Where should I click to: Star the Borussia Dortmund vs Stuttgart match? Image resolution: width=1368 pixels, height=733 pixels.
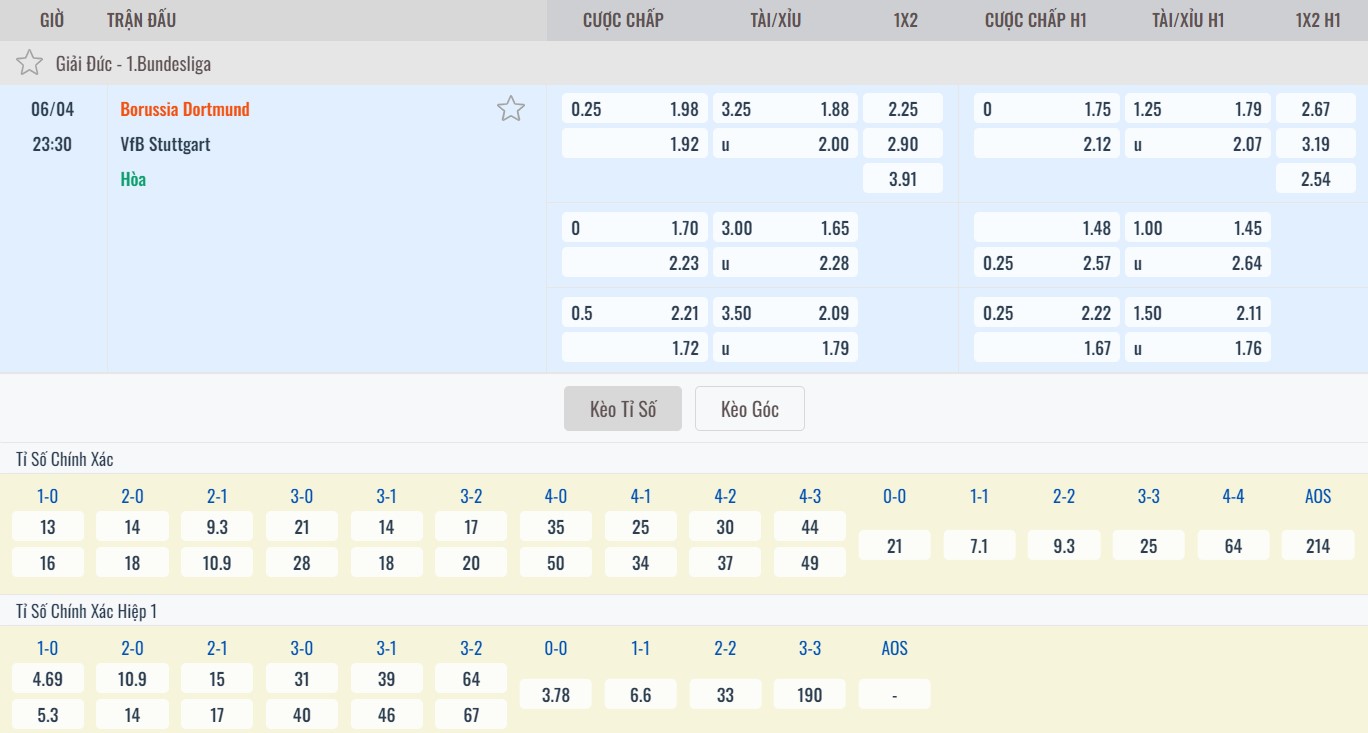pos(511,109)
